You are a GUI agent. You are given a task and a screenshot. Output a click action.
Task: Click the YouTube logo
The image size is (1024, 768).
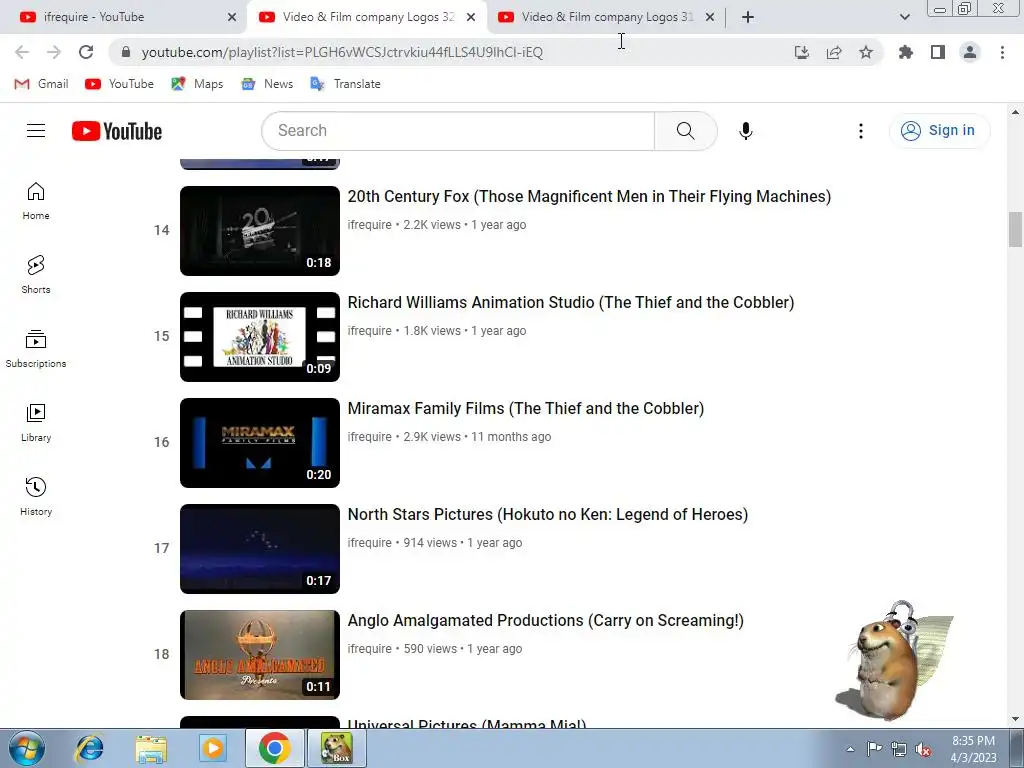tap(117, 131)
